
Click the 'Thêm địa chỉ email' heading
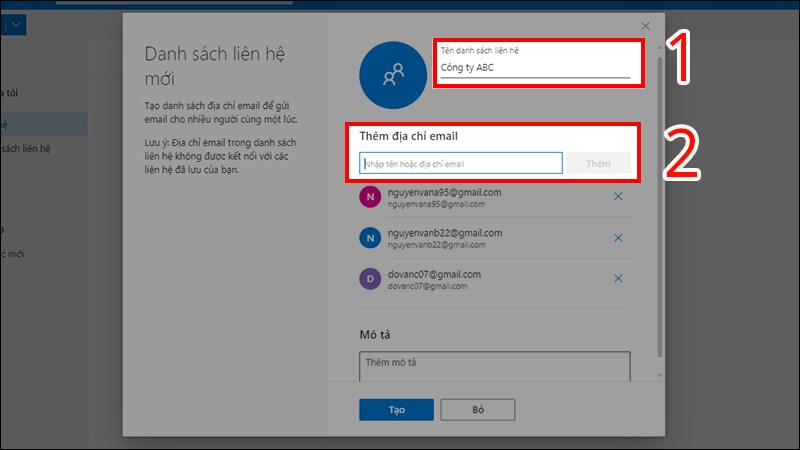click(408, 136)
